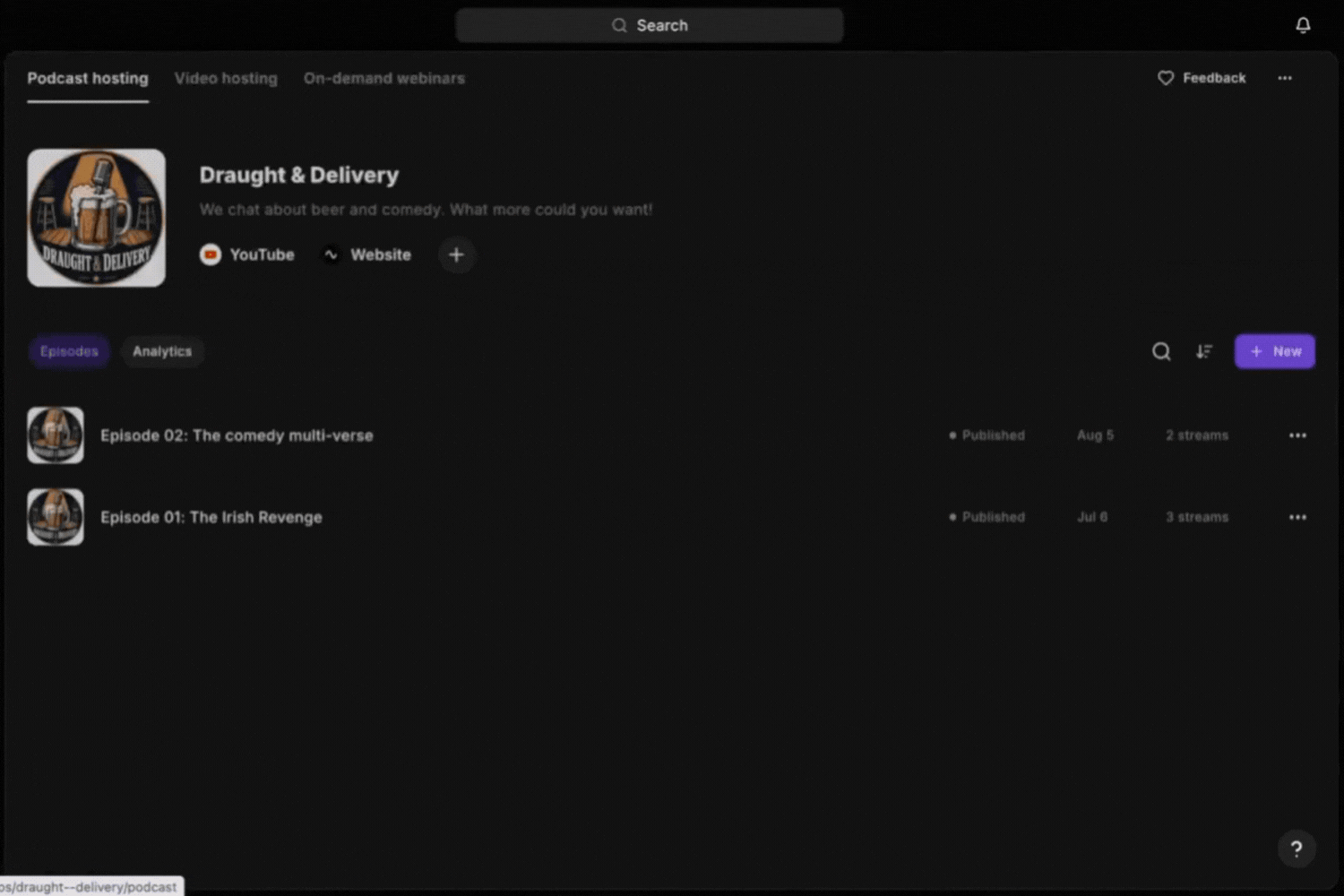Click the Draught & Delivery podcast title
Viewport: 1344px width, 896px height.
coord(299,175)
